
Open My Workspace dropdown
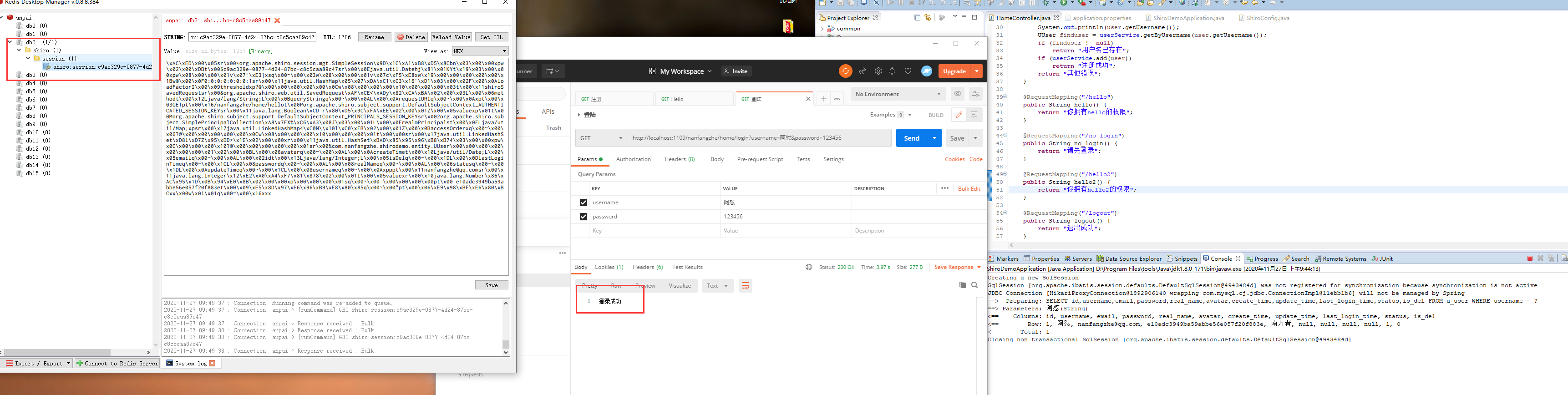[680, 71]
